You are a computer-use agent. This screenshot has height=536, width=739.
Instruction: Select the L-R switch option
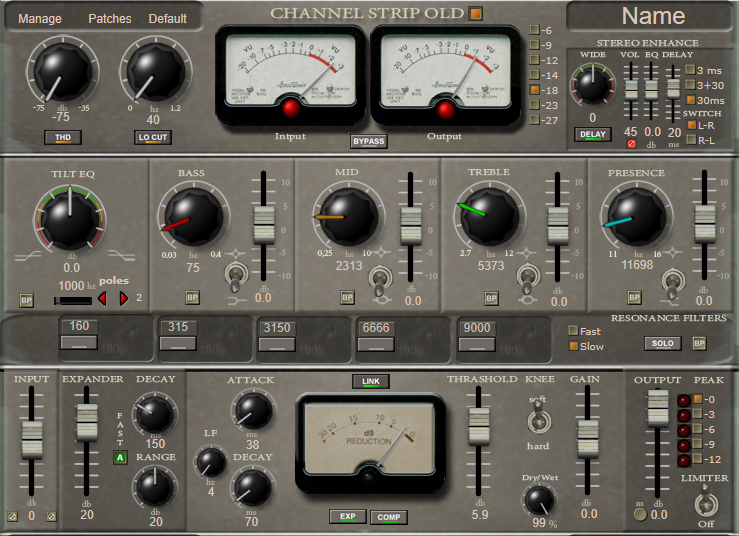[691, 125]
